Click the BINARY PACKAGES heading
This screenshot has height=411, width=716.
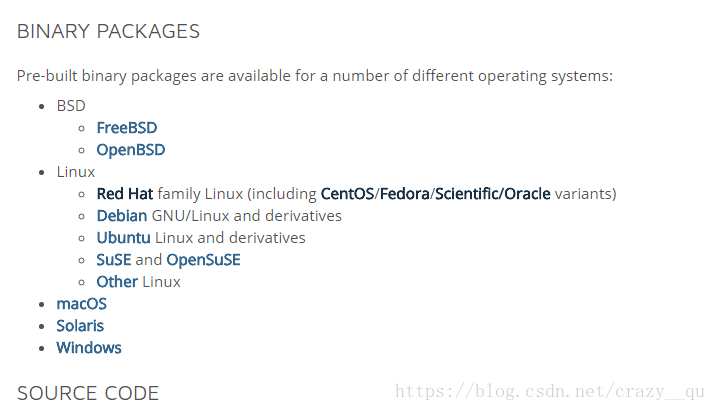108,32
